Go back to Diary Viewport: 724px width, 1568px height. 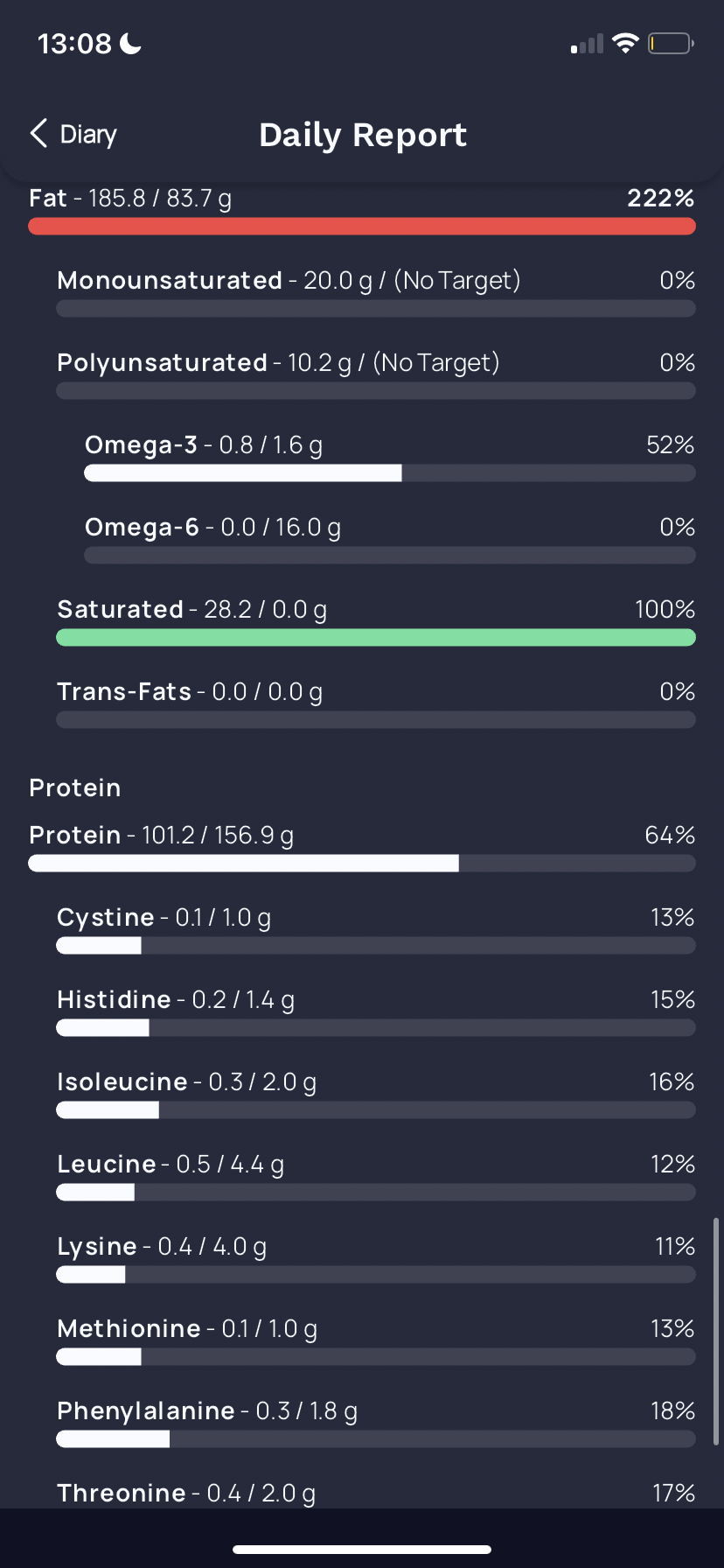[73, 134]
